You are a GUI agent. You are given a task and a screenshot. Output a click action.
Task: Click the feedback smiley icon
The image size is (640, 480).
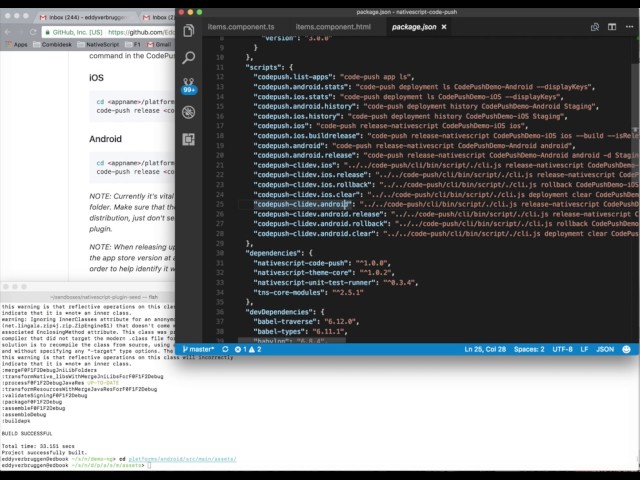[x=626, y=349]
